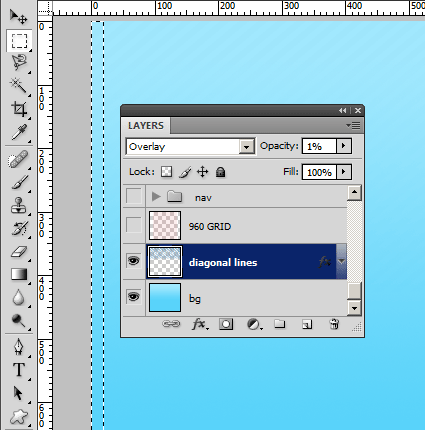Image resolution: width=425 pixels, height=430 pixels.
Task: Create new fill or adjustment layer
Action: tap(254, 324)
